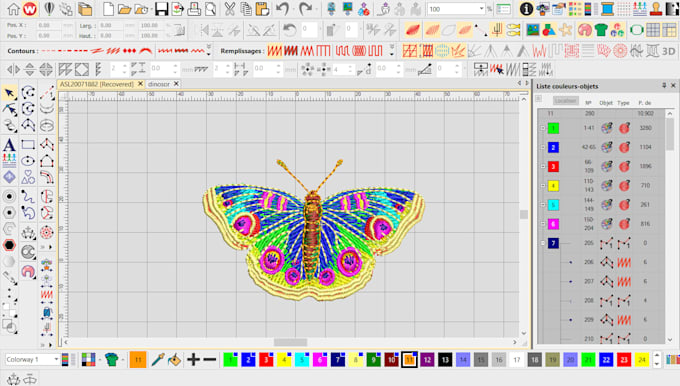Copy selection with the copy icon

246,9
